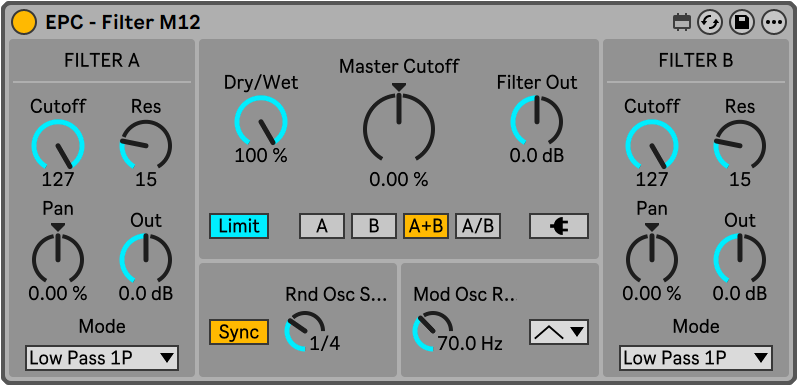Click the Dry/Wet value 100 %
This screenshot has width=798, height=386.
261,156
